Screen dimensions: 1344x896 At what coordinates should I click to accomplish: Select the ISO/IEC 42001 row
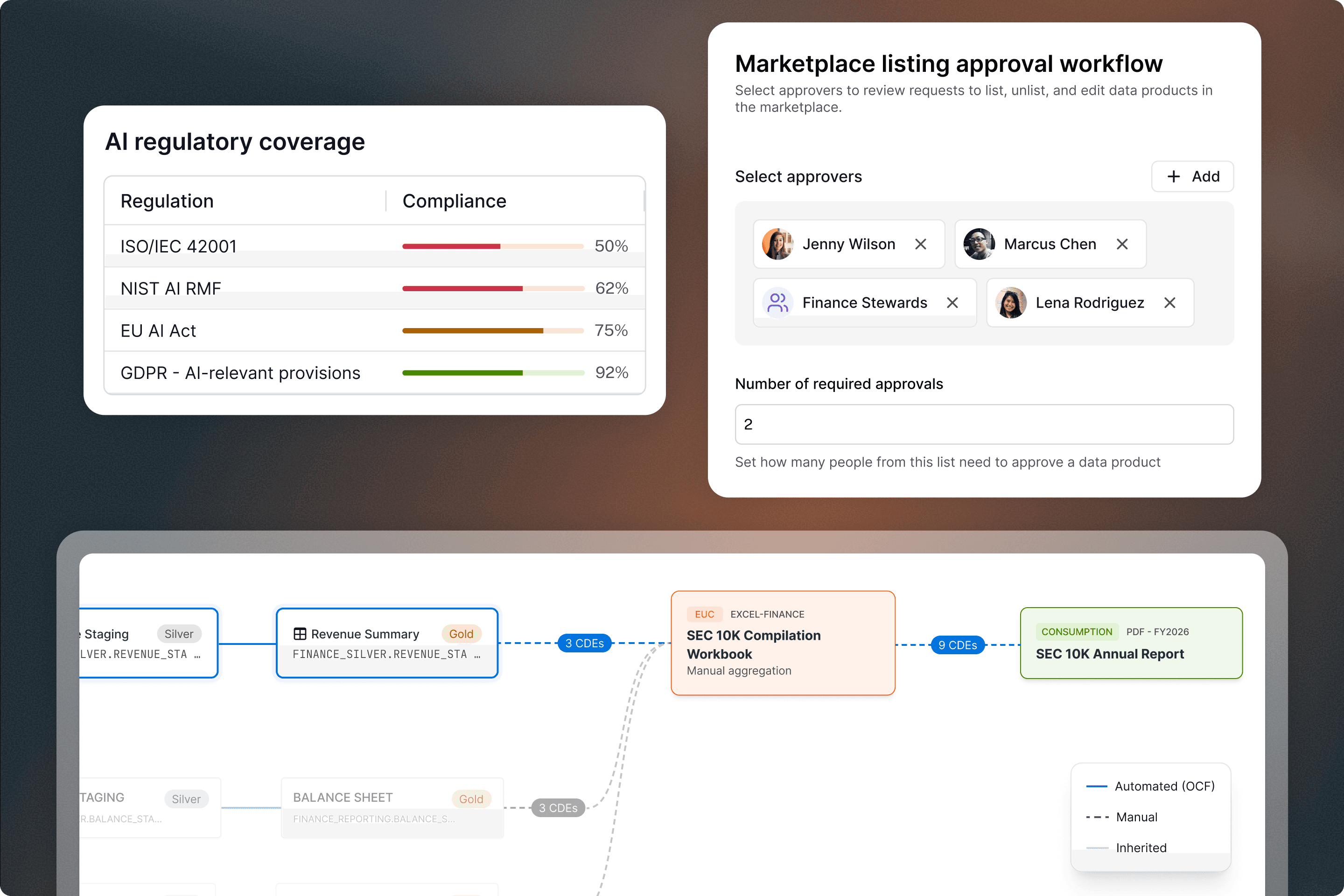[x=375, y=246]
